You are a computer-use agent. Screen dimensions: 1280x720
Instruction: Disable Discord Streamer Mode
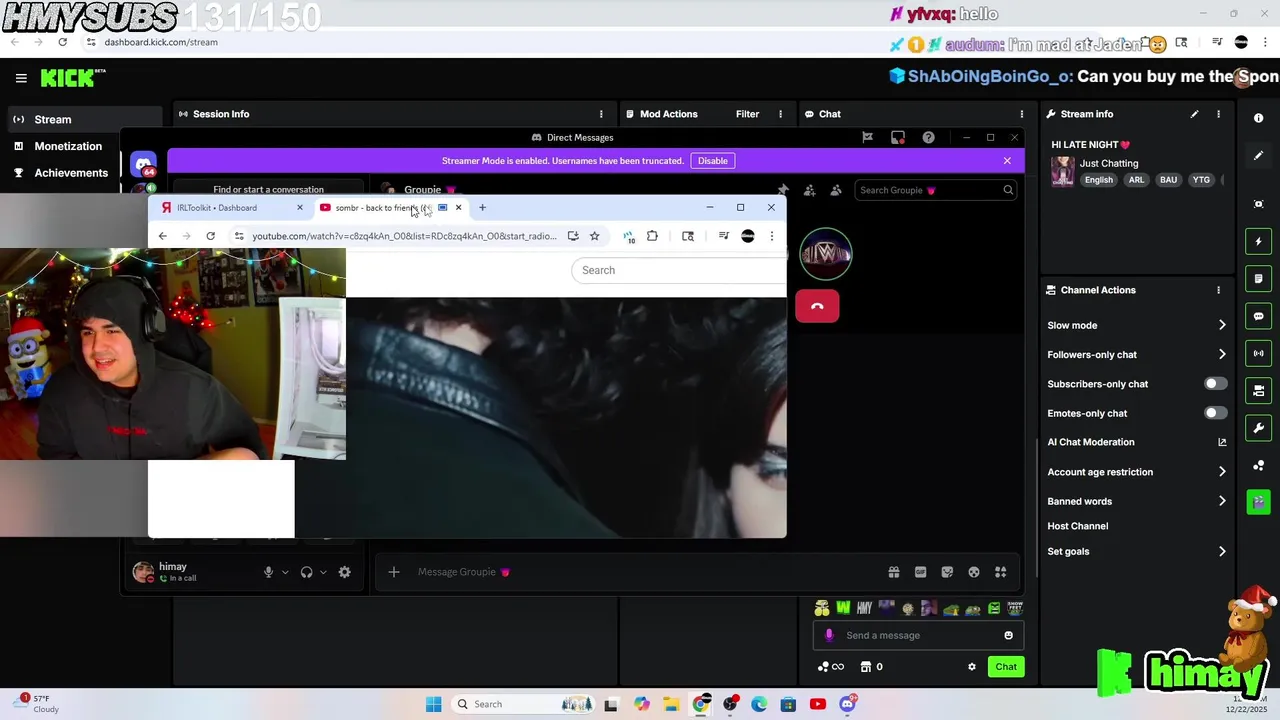click(713, 161)
